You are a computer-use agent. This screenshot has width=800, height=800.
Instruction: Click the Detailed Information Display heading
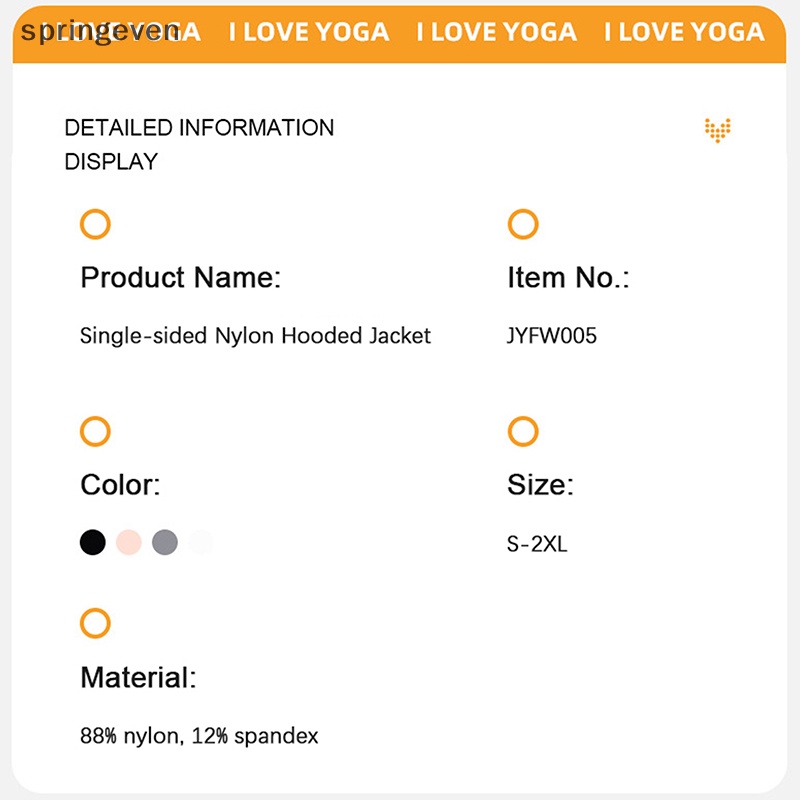click(199, 144)
